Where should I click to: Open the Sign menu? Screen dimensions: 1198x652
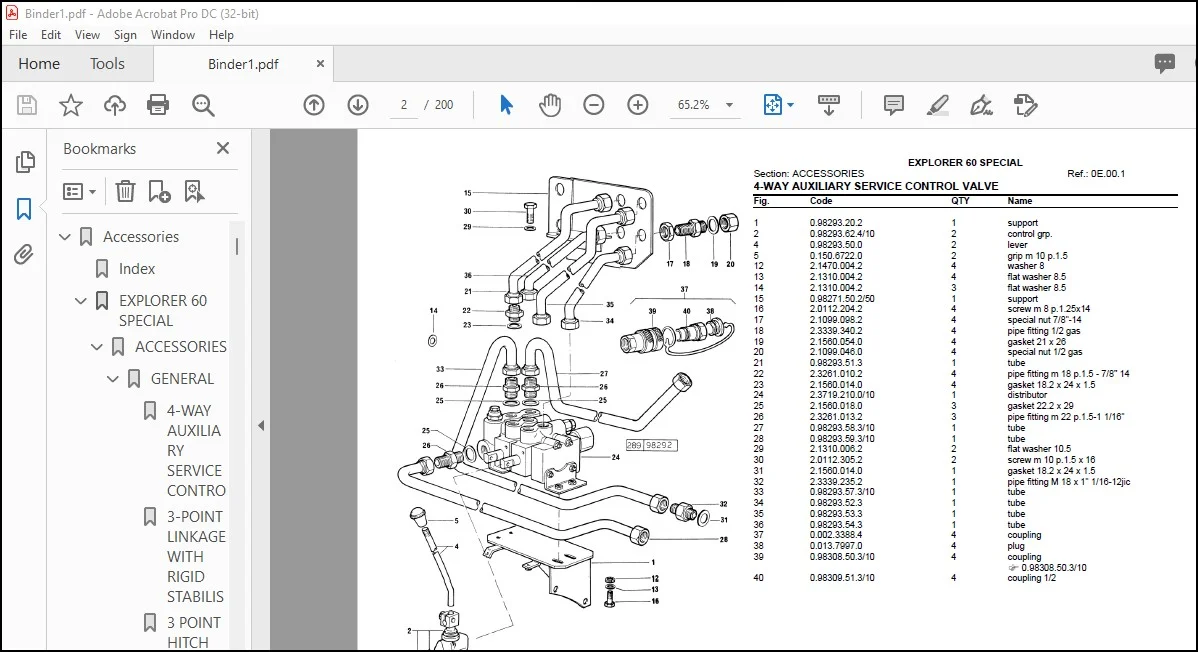125,34
